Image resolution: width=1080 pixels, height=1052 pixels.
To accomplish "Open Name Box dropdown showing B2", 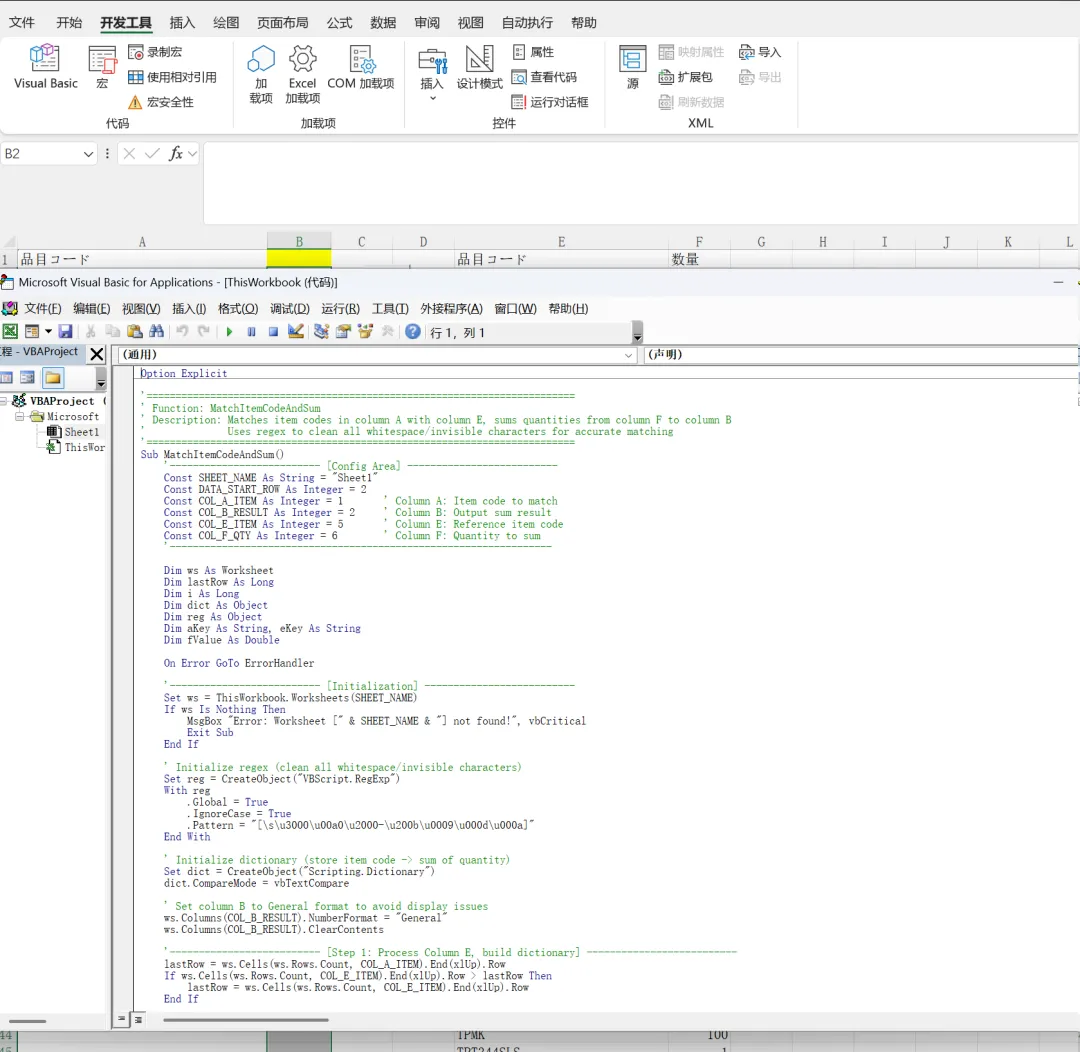I will click(x=88, y=154).
